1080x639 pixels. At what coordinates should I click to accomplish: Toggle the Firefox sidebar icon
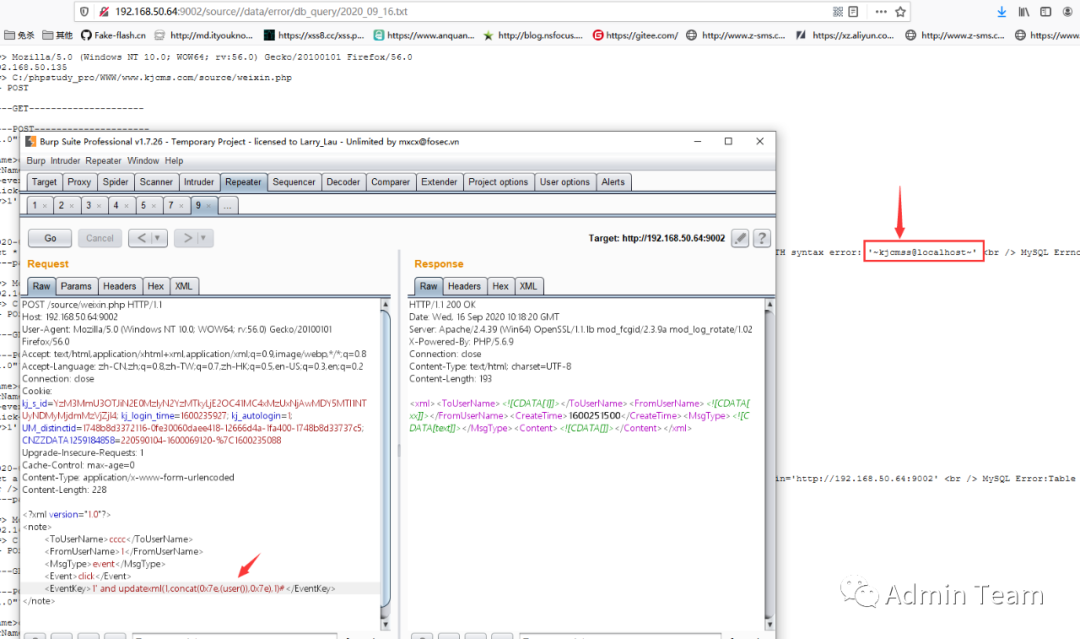(1046, 12)
